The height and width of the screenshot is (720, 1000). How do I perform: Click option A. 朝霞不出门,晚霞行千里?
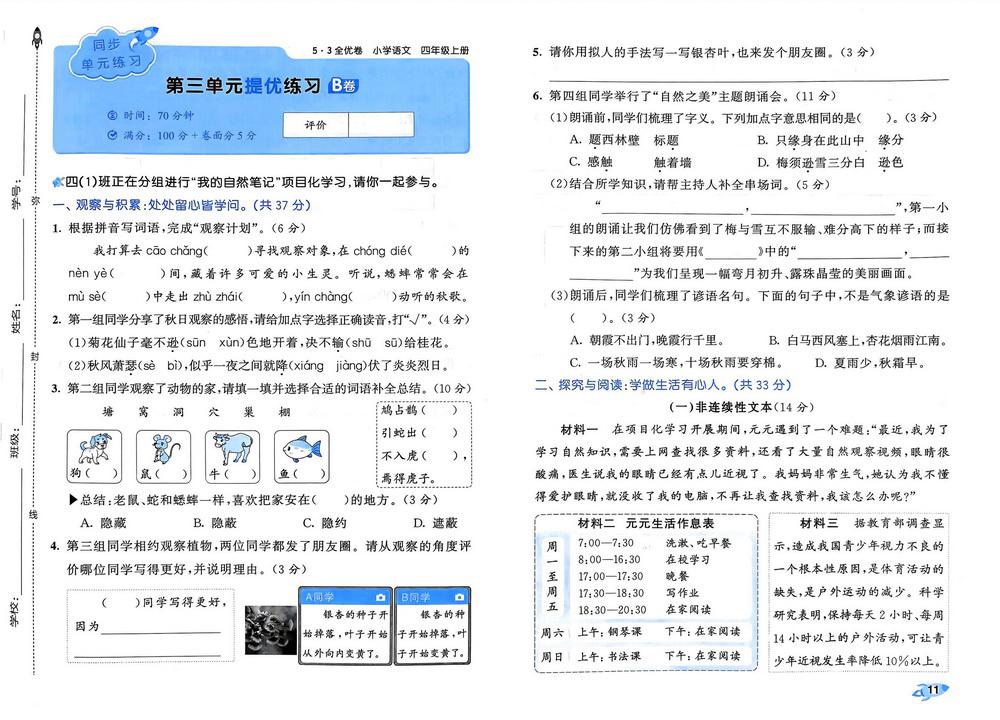coord(647,341)
